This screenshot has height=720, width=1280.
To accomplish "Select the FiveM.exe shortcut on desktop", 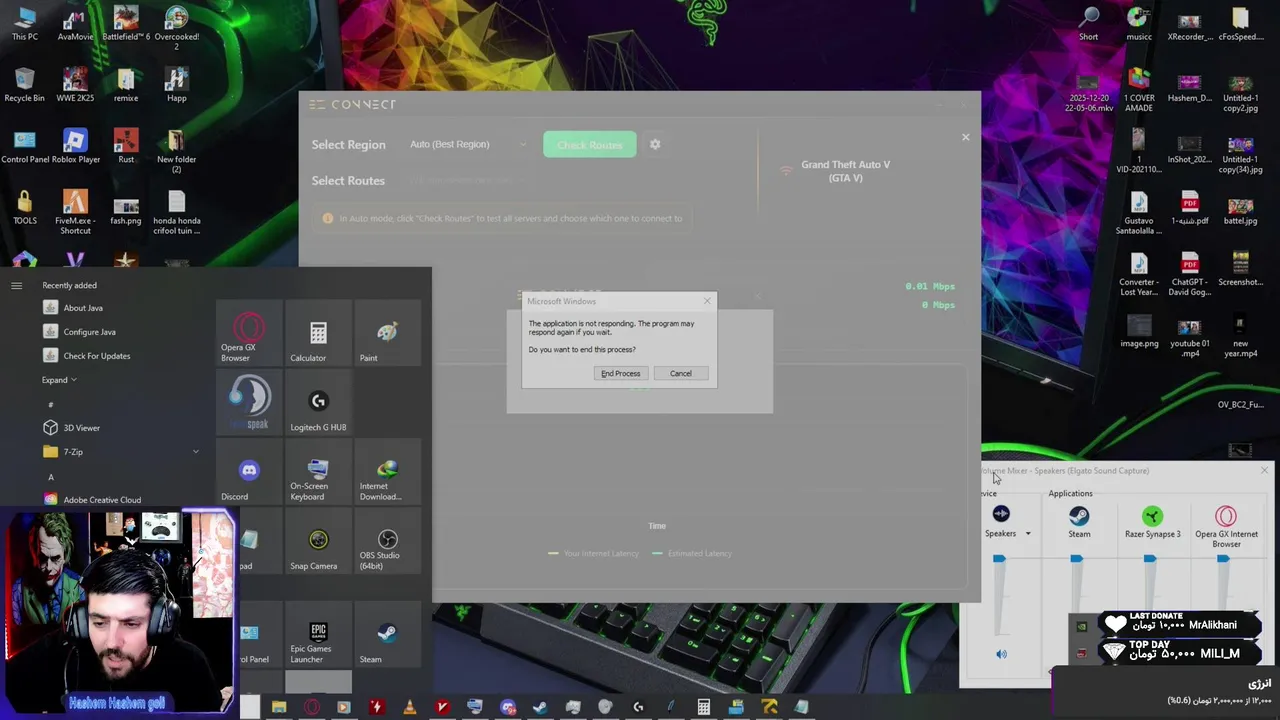I will (x=75, y=212).
